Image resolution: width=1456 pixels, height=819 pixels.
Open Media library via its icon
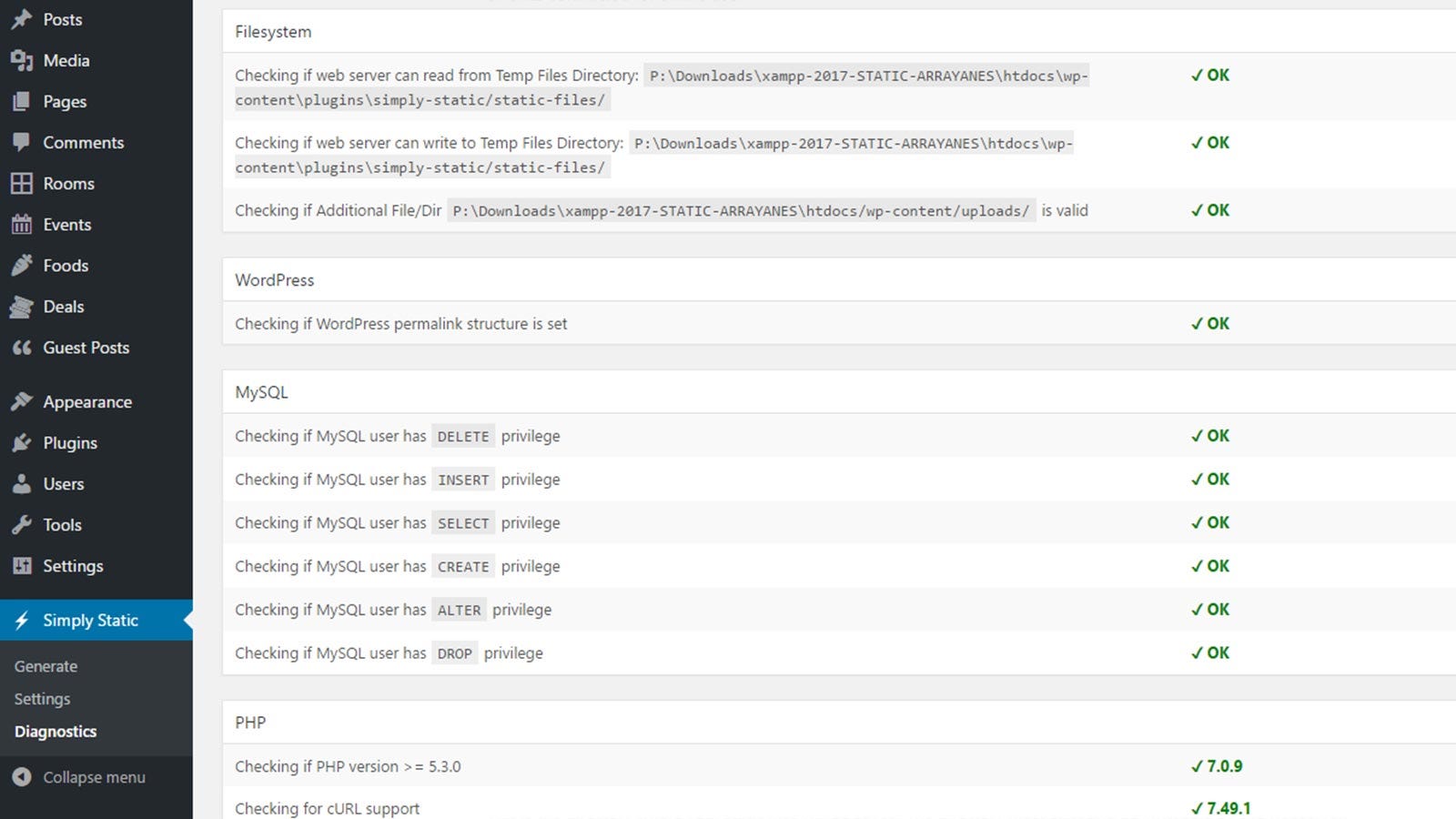(22, 60)
